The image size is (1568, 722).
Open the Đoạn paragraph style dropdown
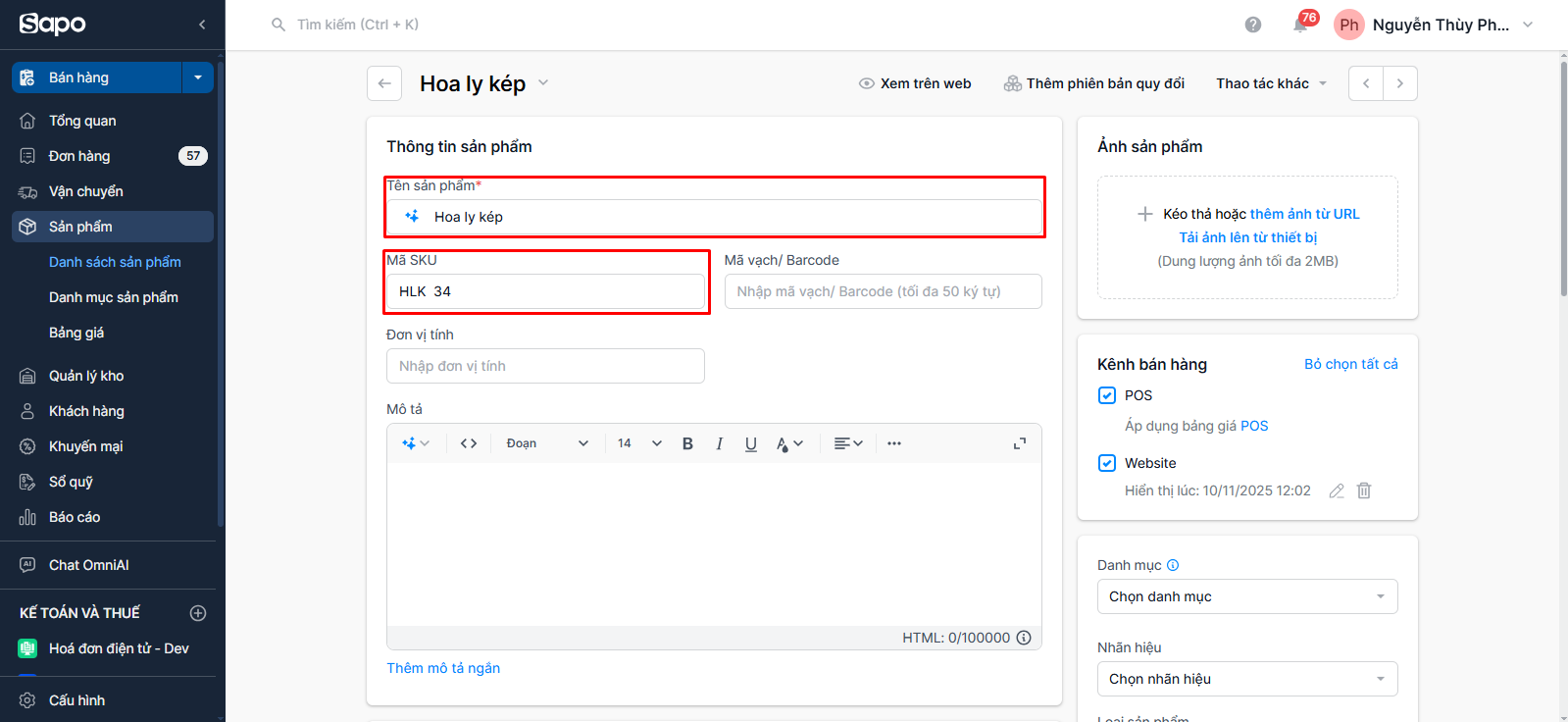click(547, 443)
